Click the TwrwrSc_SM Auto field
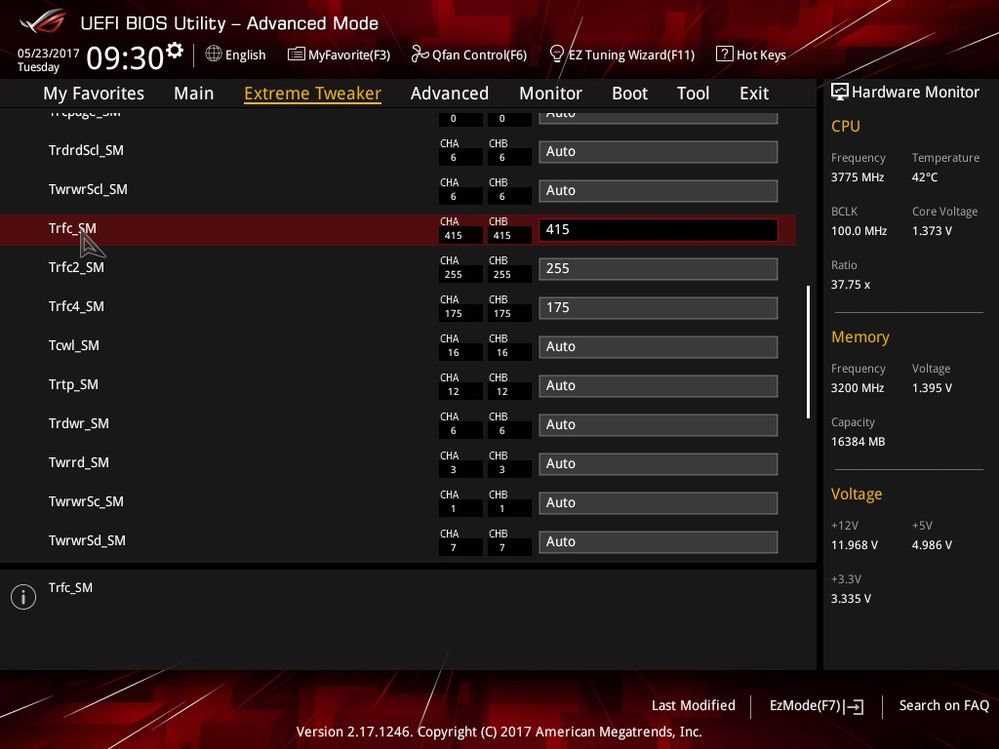 point(658,503)
